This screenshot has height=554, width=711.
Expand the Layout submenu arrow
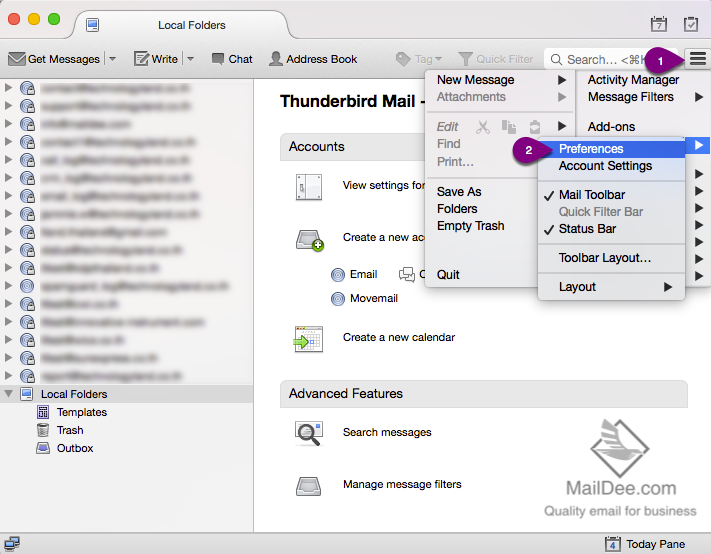[x=667, y=287]
